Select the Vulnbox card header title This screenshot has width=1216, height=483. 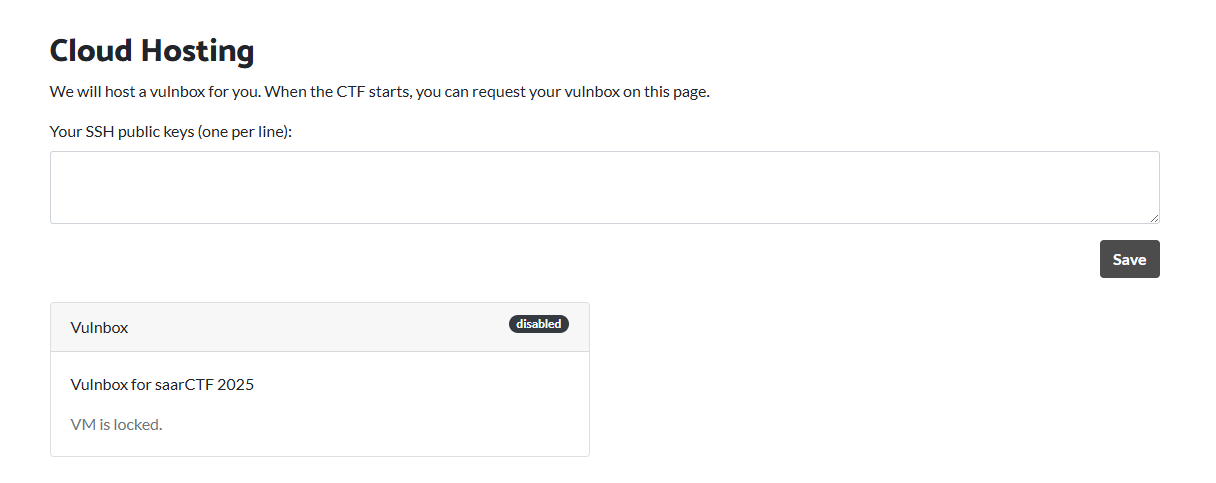coord(99,327)
